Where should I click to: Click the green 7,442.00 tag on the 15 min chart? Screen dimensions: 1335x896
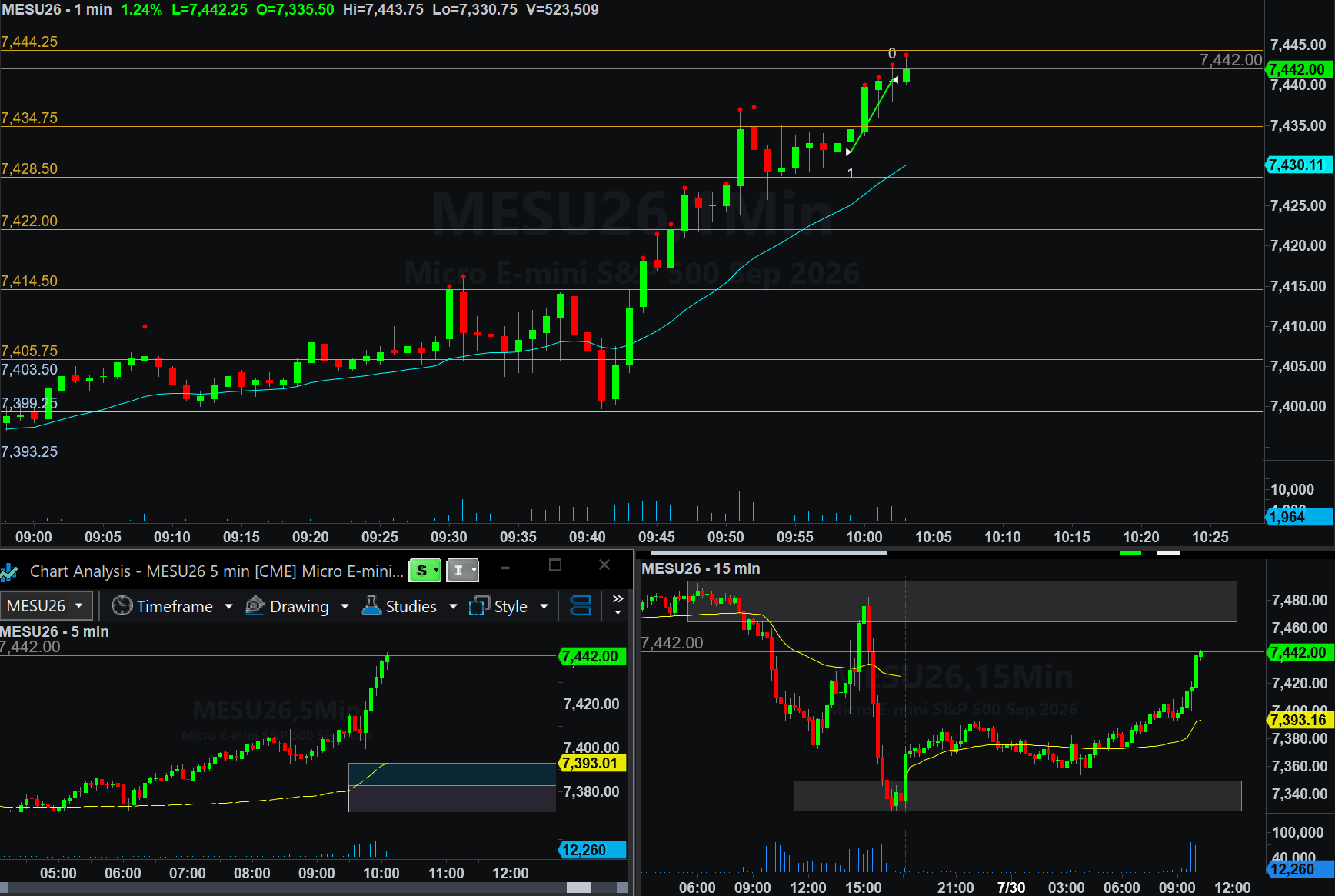pyautogui.click(x=1300, y=652)
